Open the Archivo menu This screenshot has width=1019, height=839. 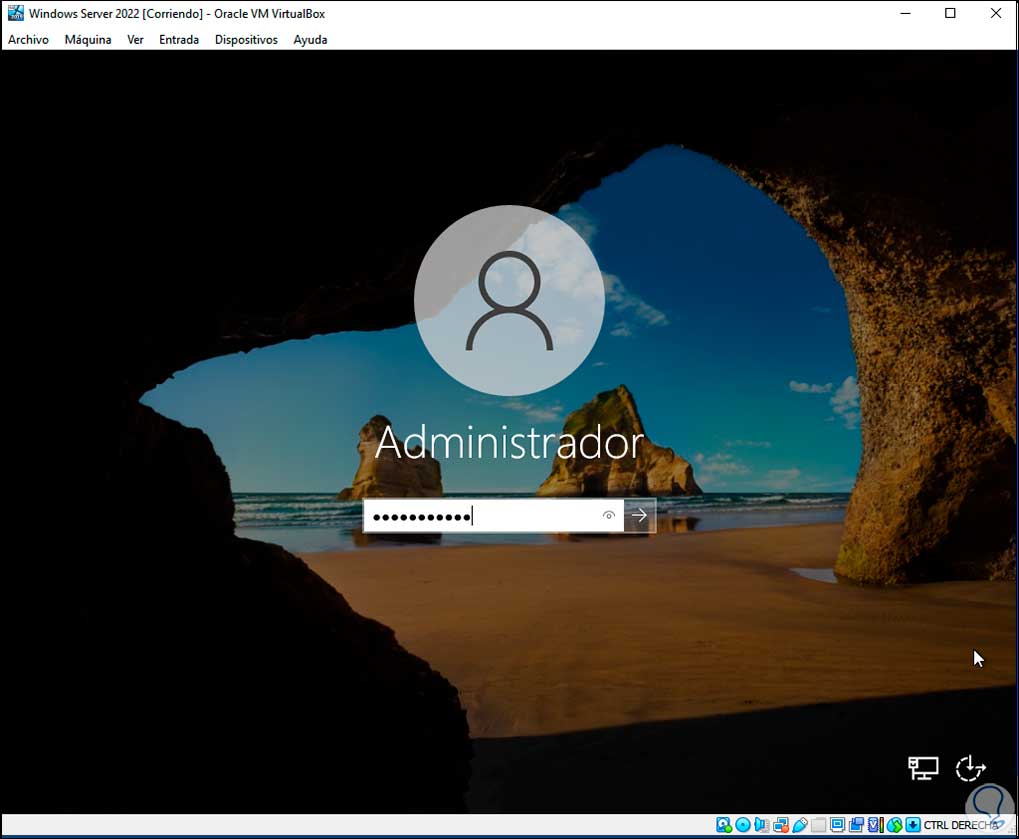pyautogui.click(x=28, y=40)
